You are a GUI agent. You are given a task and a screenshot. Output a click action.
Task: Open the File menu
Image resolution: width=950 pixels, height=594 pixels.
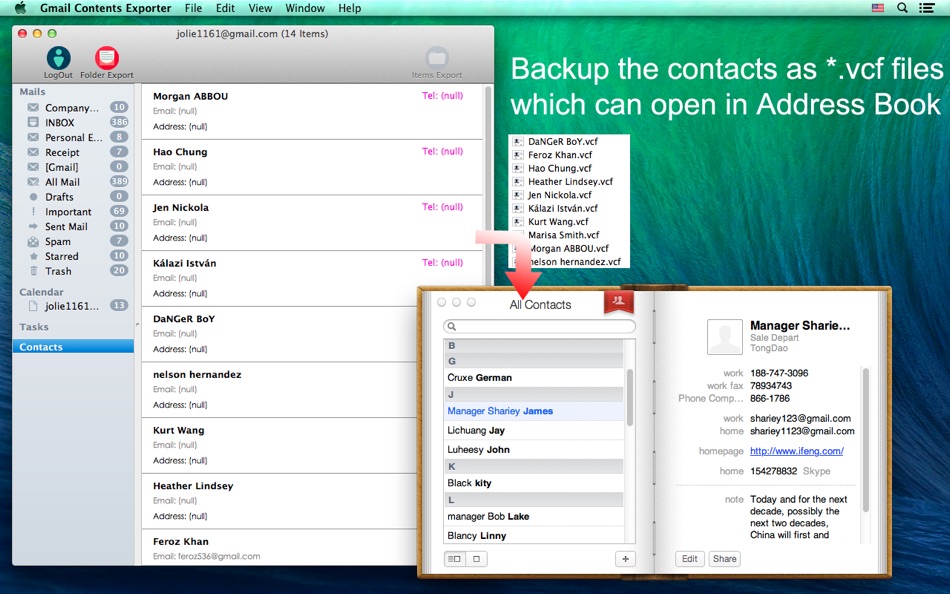pos(193,8)
